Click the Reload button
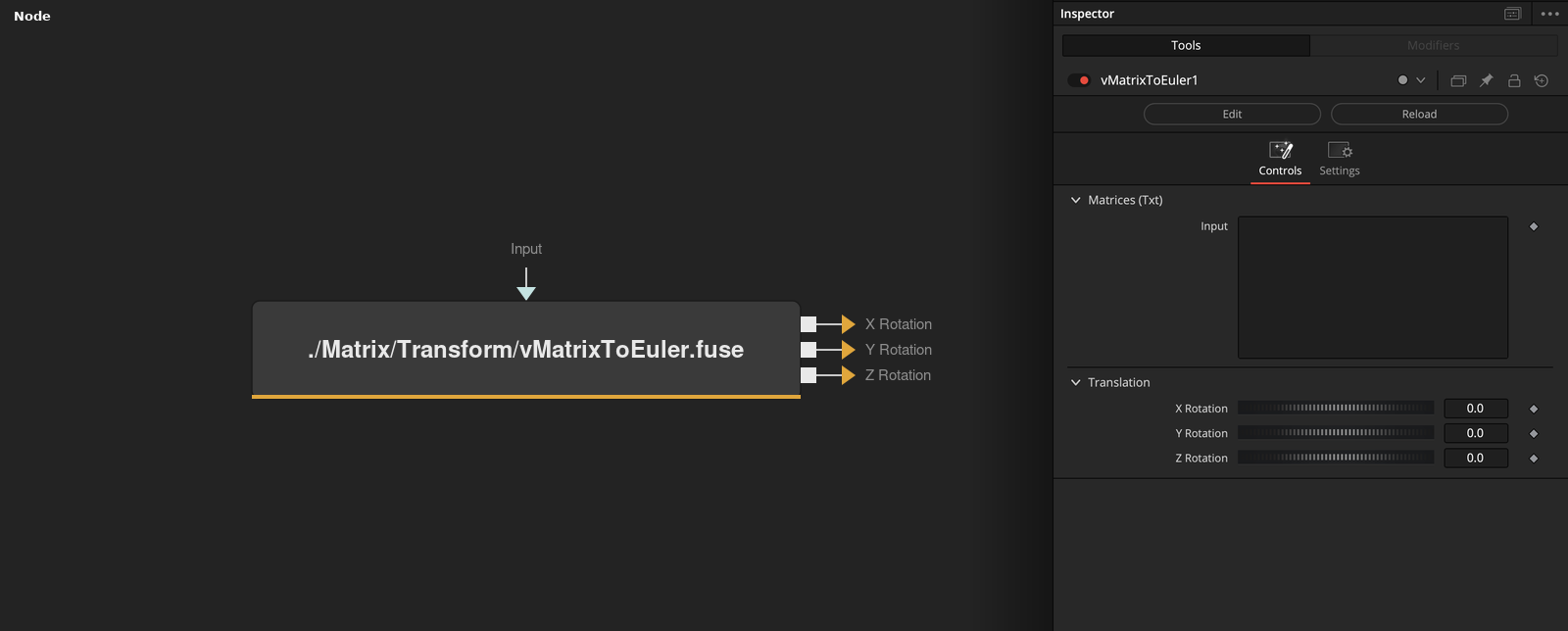 click(1419, 114)
